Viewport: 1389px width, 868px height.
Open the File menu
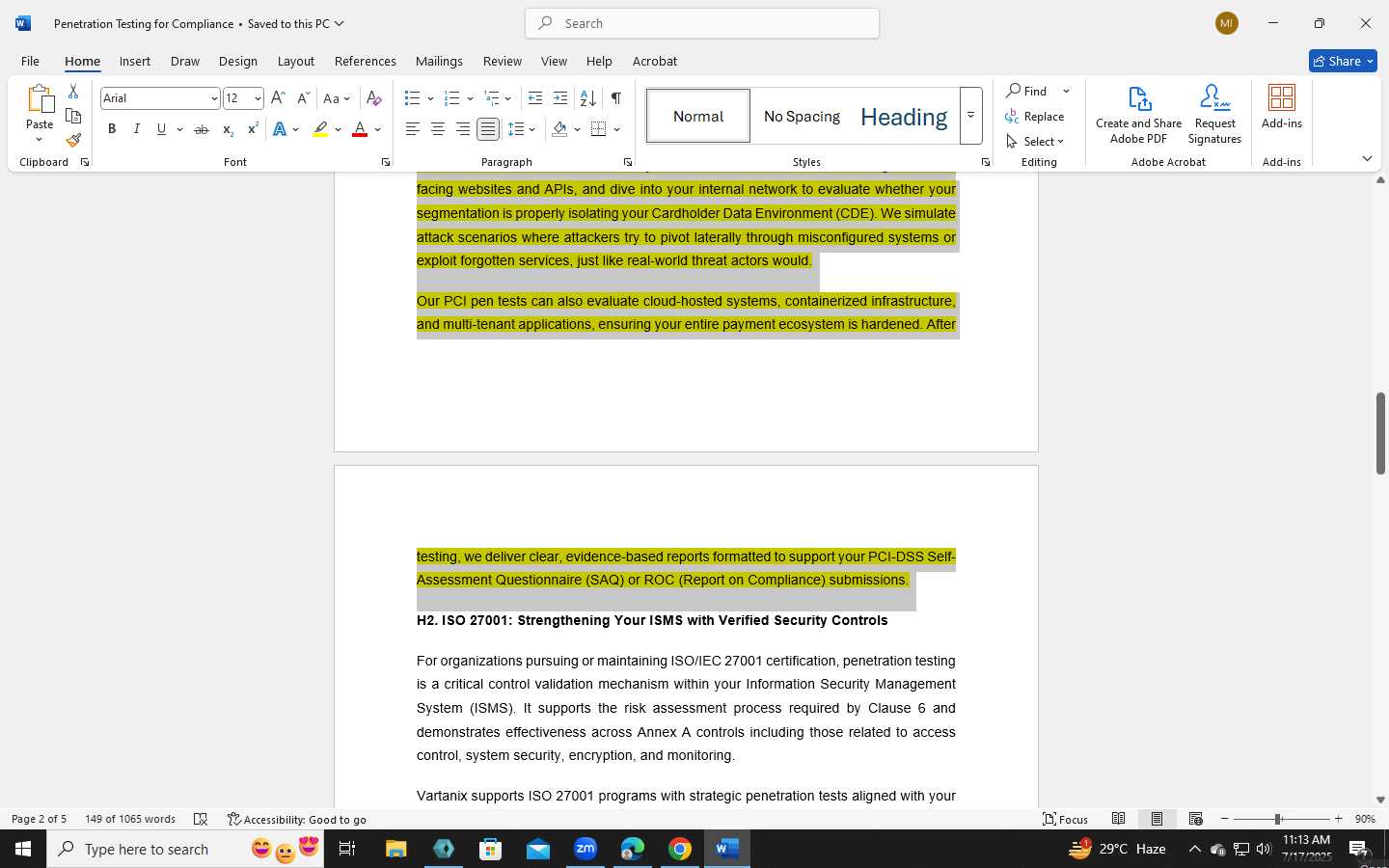[x=30, y=61]
